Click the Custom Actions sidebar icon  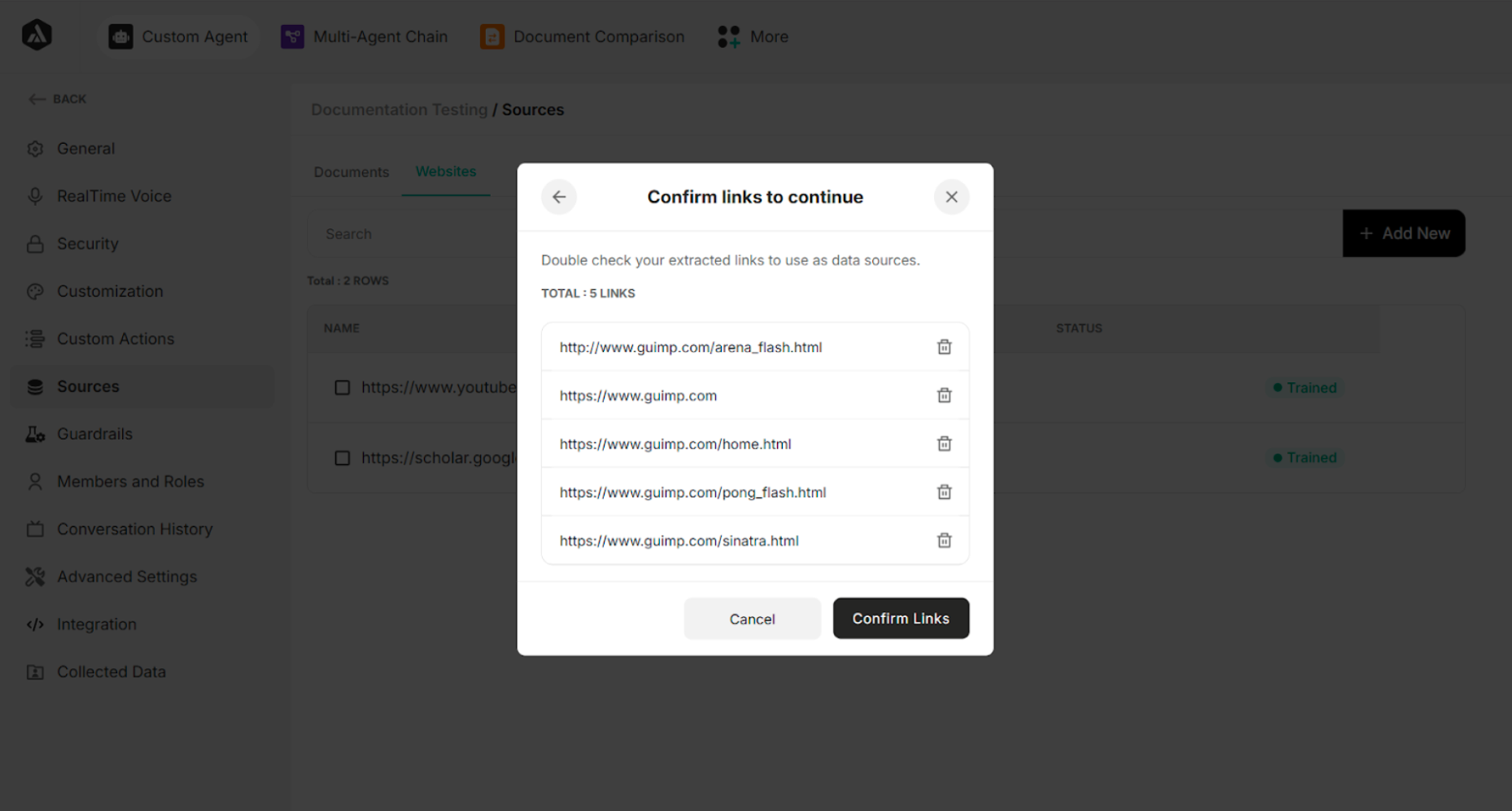[35, 339]
